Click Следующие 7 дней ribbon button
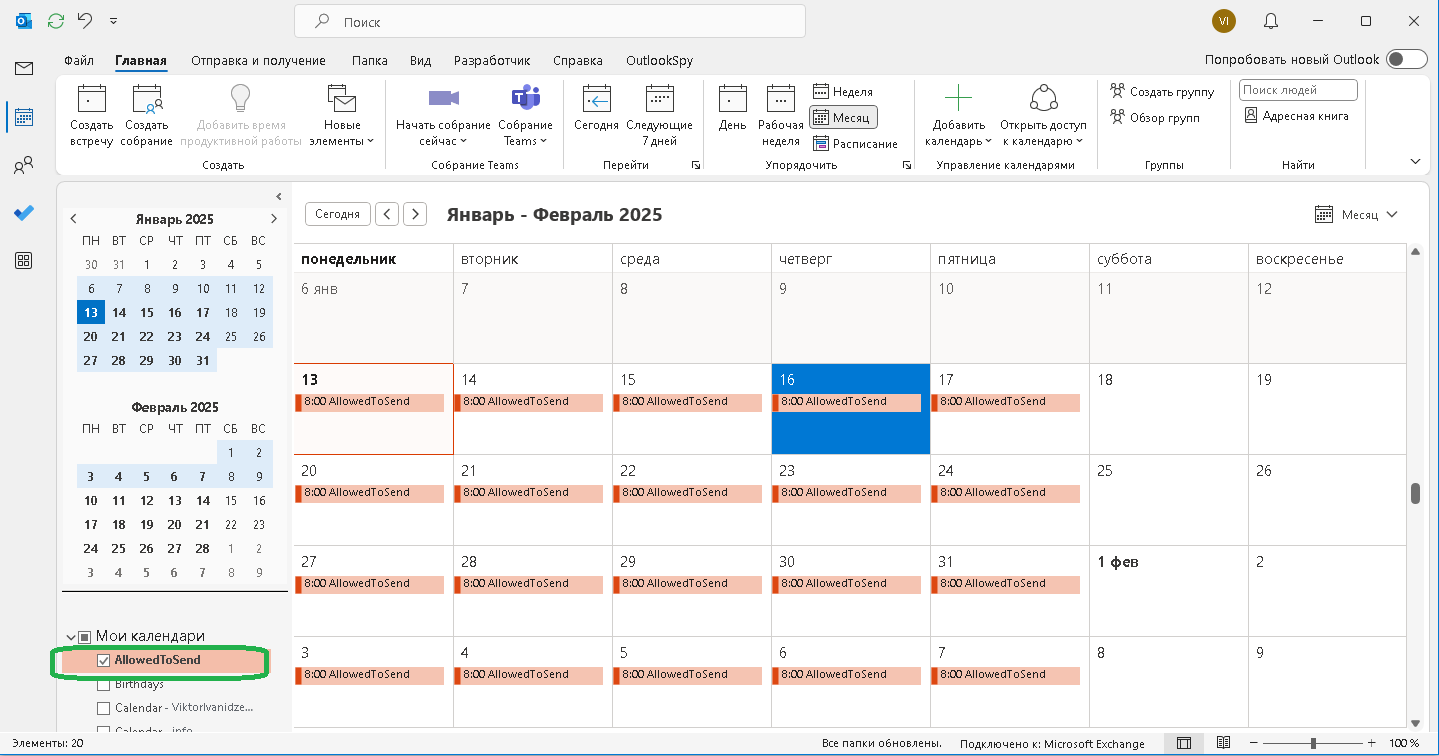Viewport: 1439px width, 756px height. [659, 115]
